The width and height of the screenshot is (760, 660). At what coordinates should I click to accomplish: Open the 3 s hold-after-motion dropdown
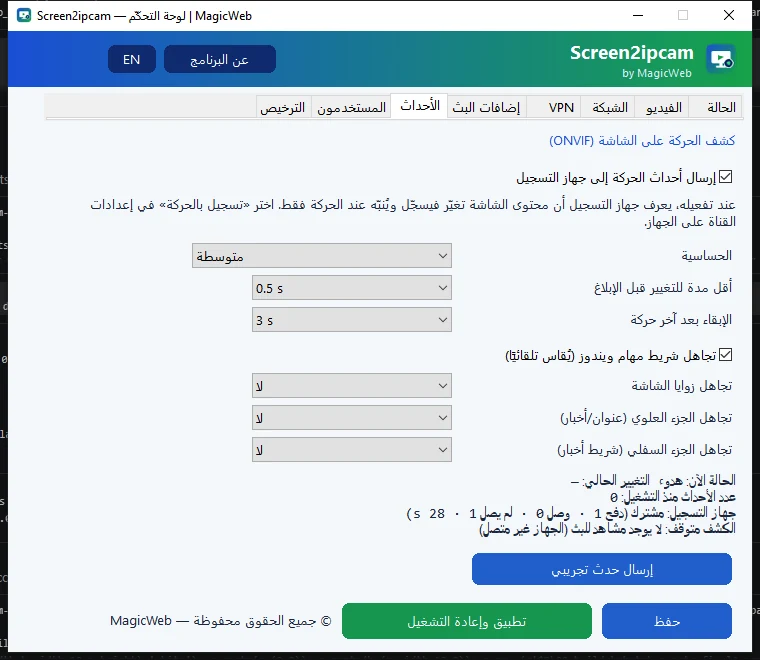(x=352, y=320)
